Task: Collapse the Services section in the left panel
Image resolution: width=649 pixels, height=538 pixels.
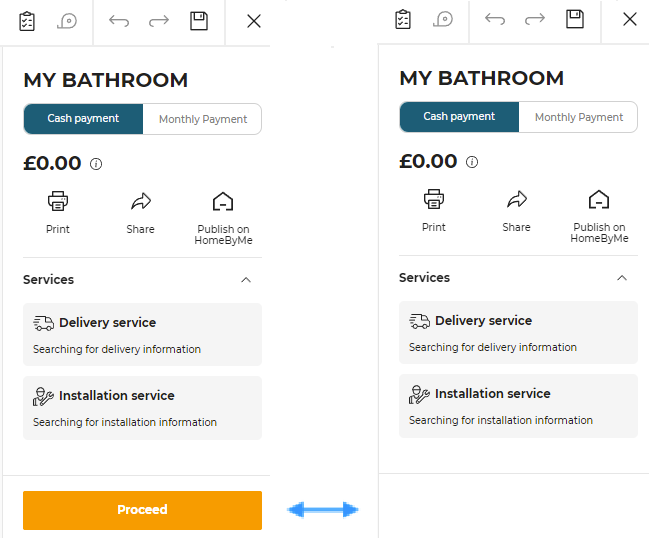Action: (x=246, y=280)
